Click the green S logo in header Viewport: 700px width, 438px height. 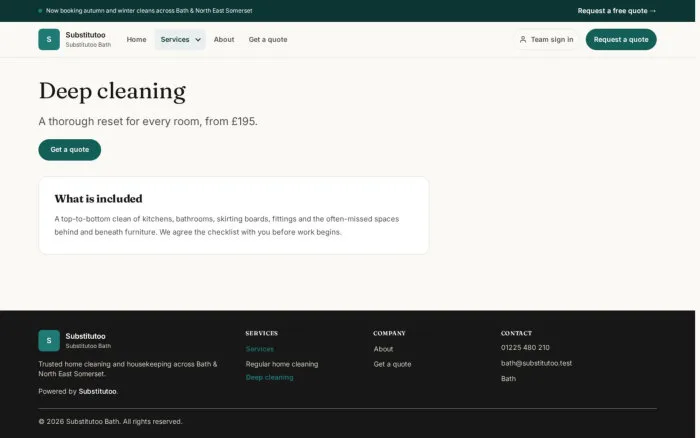(x=49, y=39)
